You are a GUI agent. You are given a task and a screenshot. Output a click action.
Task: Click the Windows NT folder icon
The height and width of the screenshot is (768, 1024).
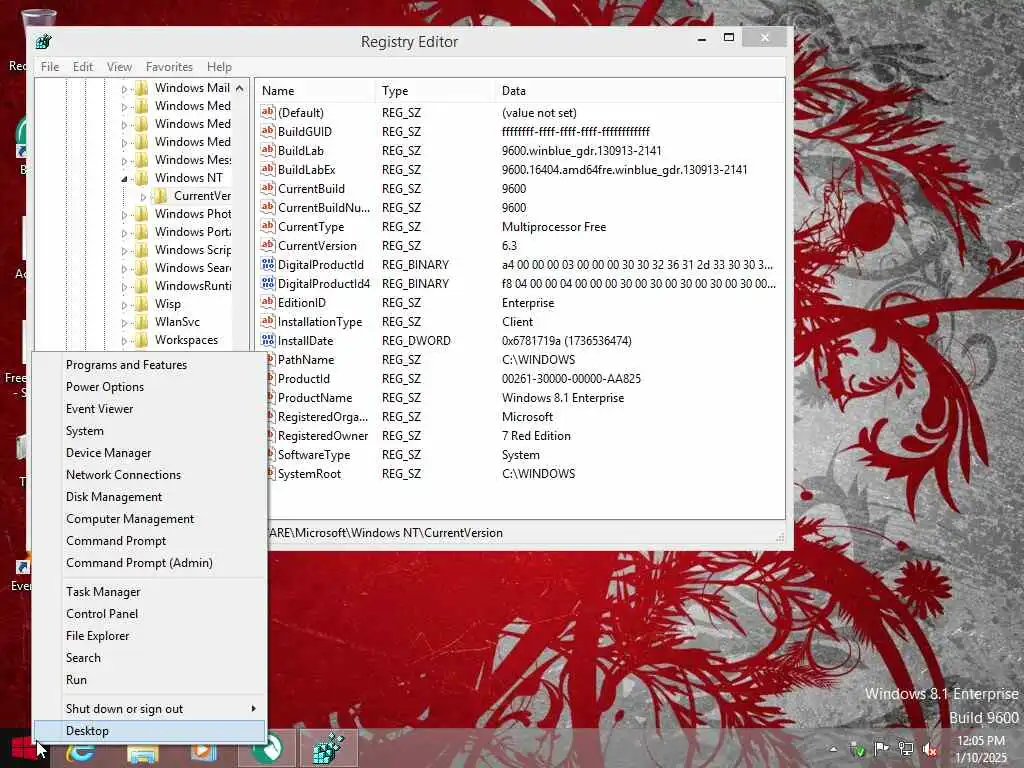click(142, 178)
